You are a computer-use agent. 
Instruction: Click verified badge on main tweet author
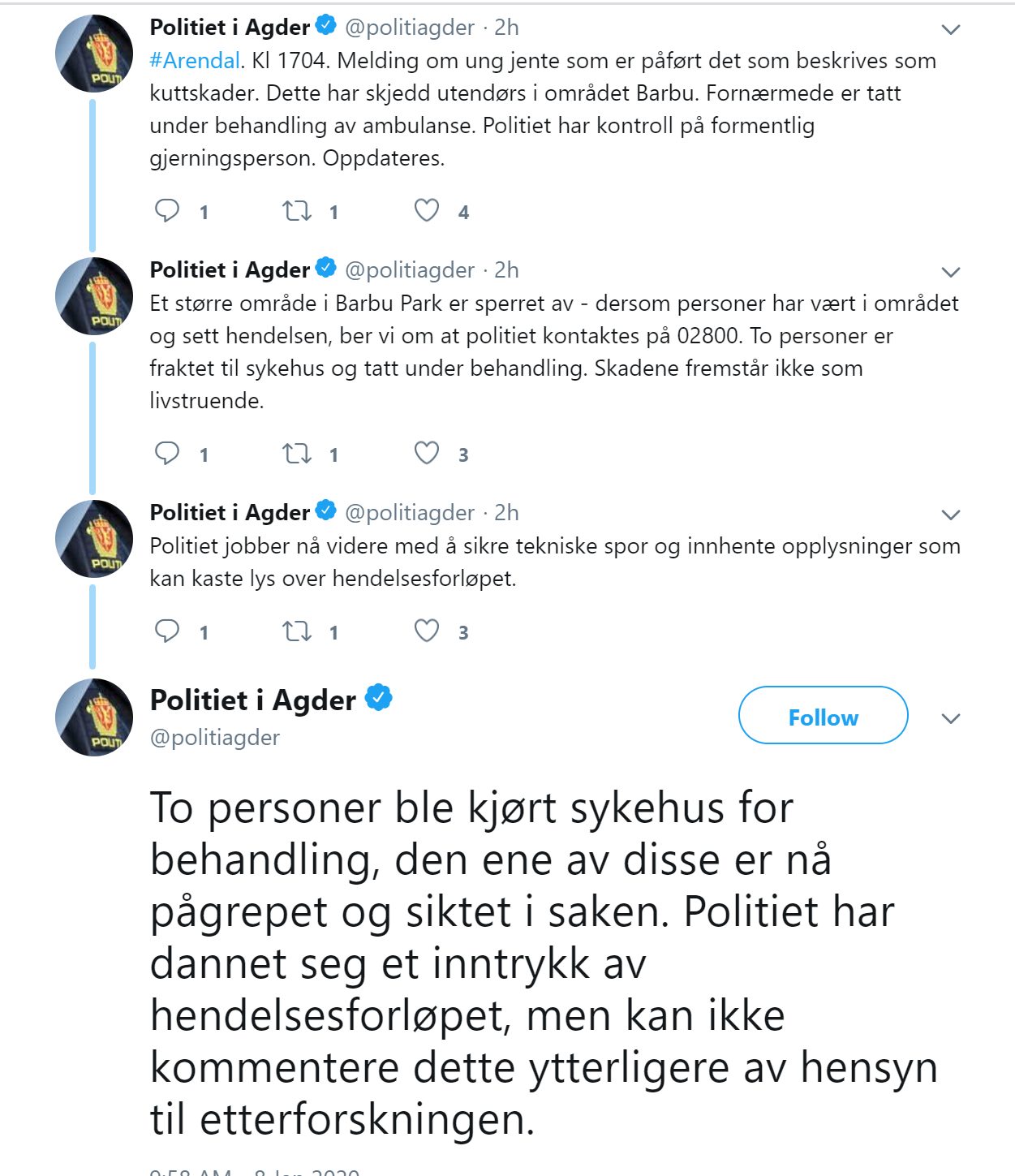point(379,698)
